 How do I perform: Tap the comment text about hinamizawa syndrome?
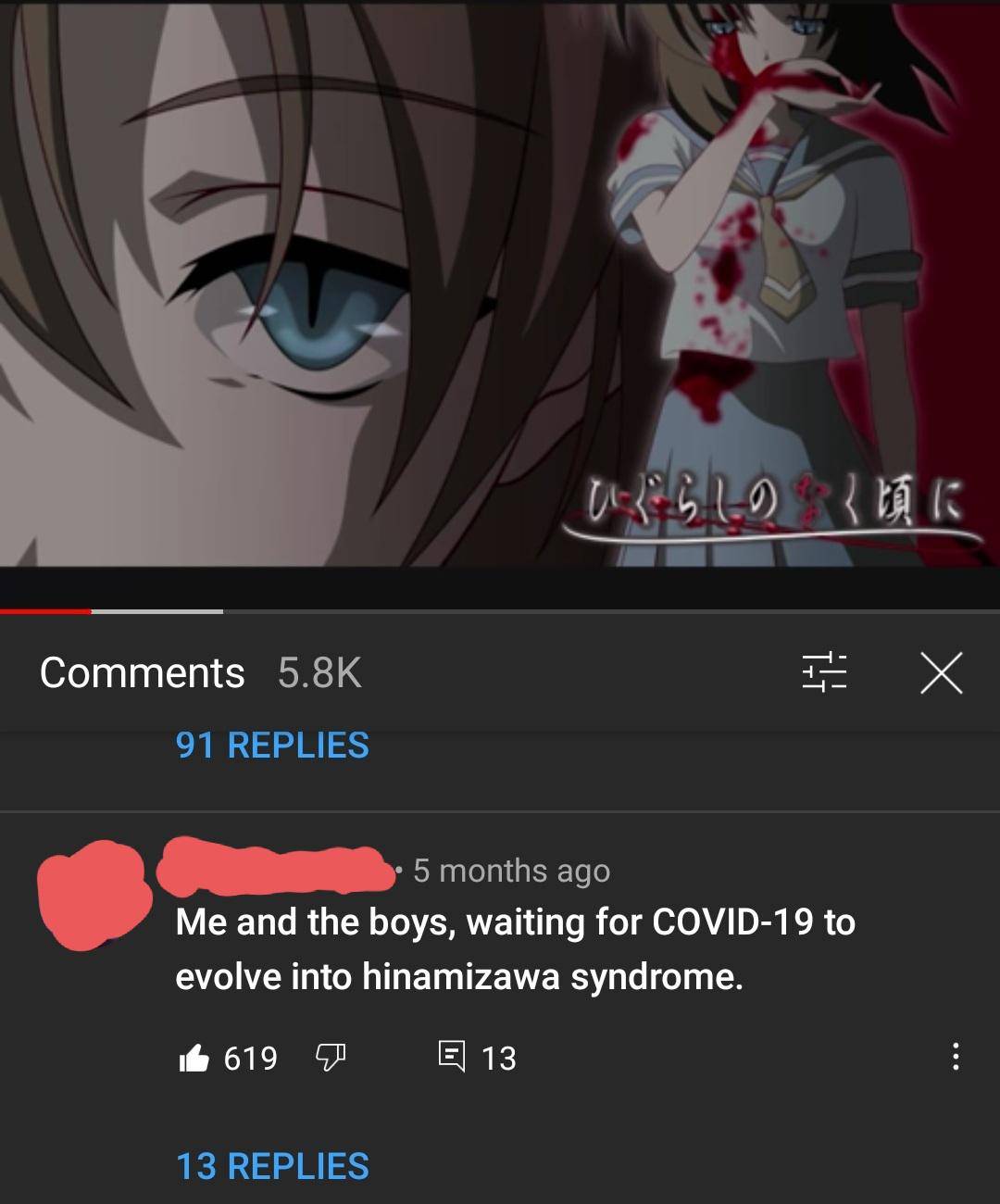pos(515,948)
